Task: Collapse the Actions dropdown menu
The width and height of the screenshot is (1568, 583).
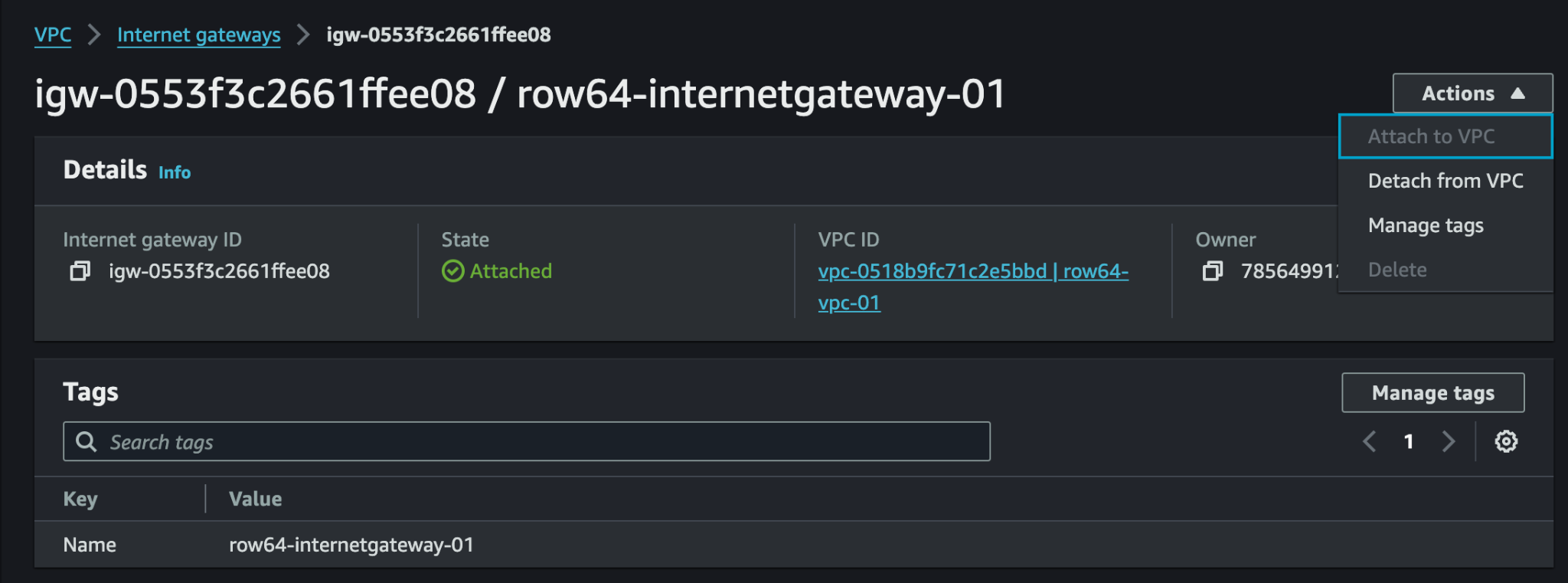Action: click(1472, 93)
